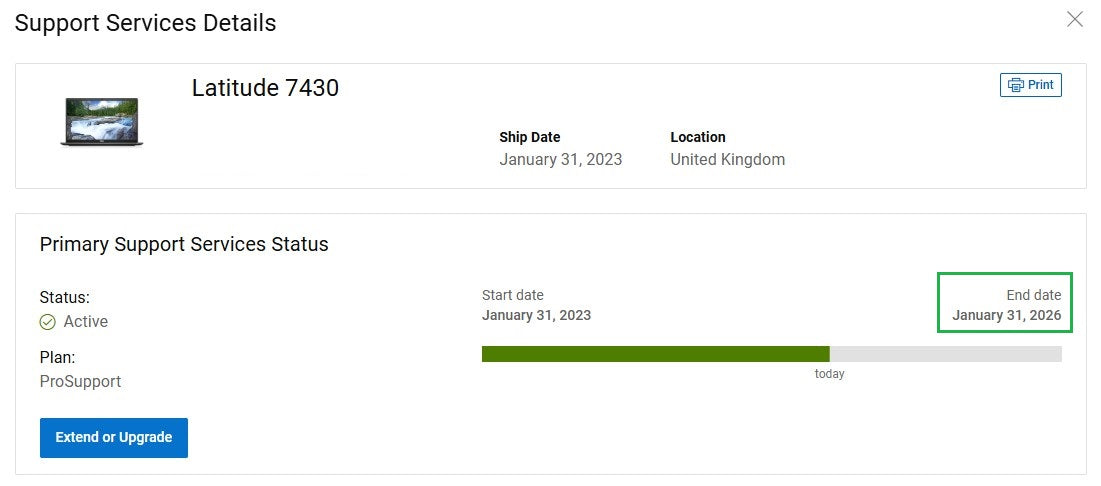Viewport: 1101px width, 486px height.
Task: Click the Support Services Details title
Action: point(145,23)
